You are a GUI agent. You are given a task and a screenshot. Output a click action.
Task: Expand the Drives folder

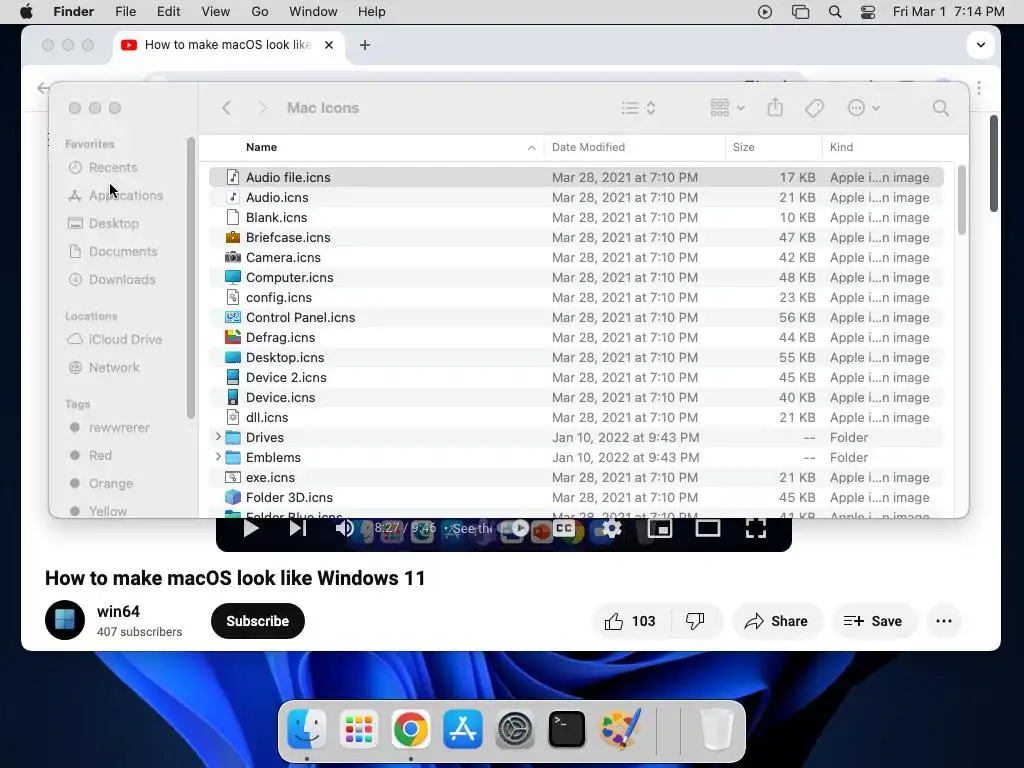tap(218, 437)
